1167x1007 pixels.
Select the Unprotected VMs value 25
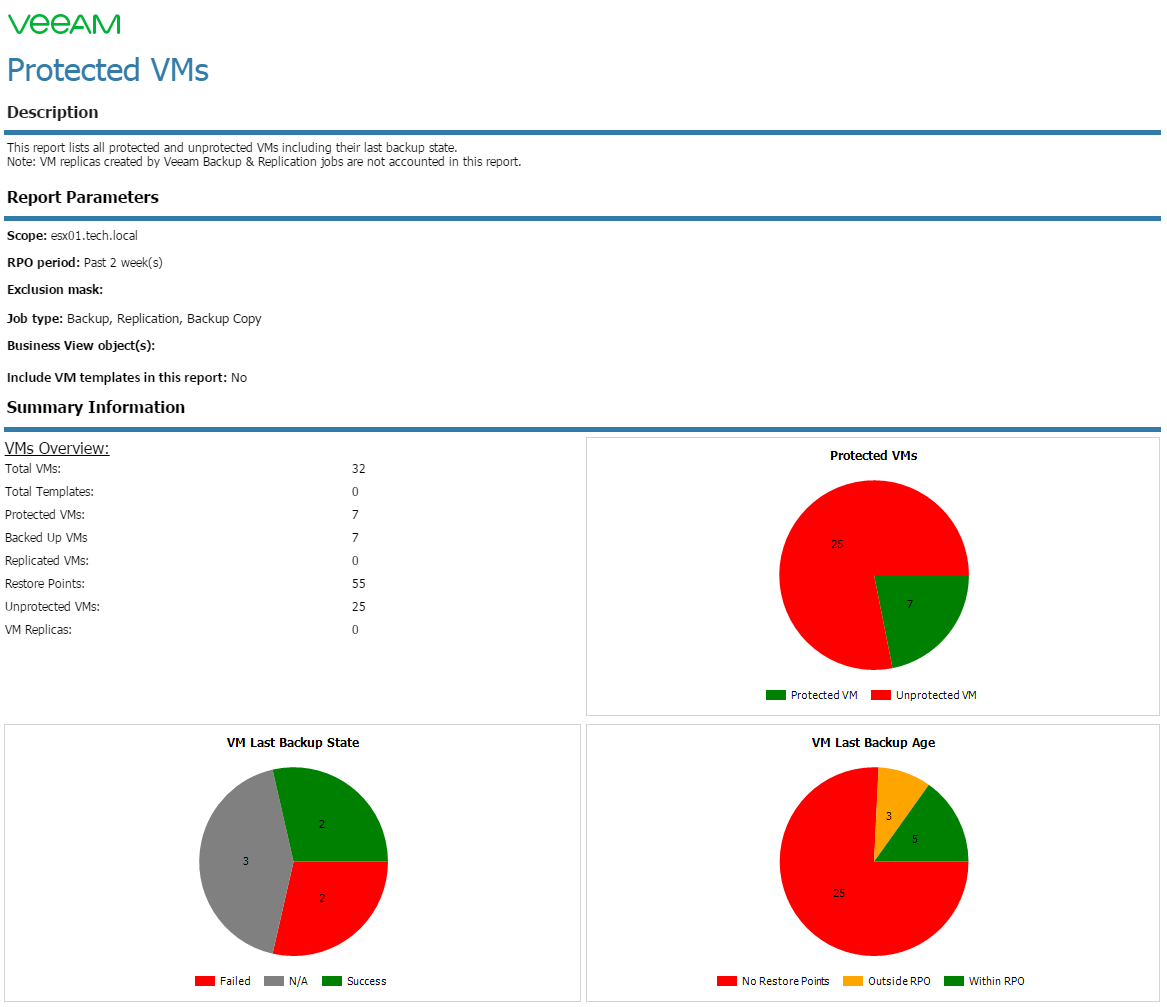pos(359,607)
